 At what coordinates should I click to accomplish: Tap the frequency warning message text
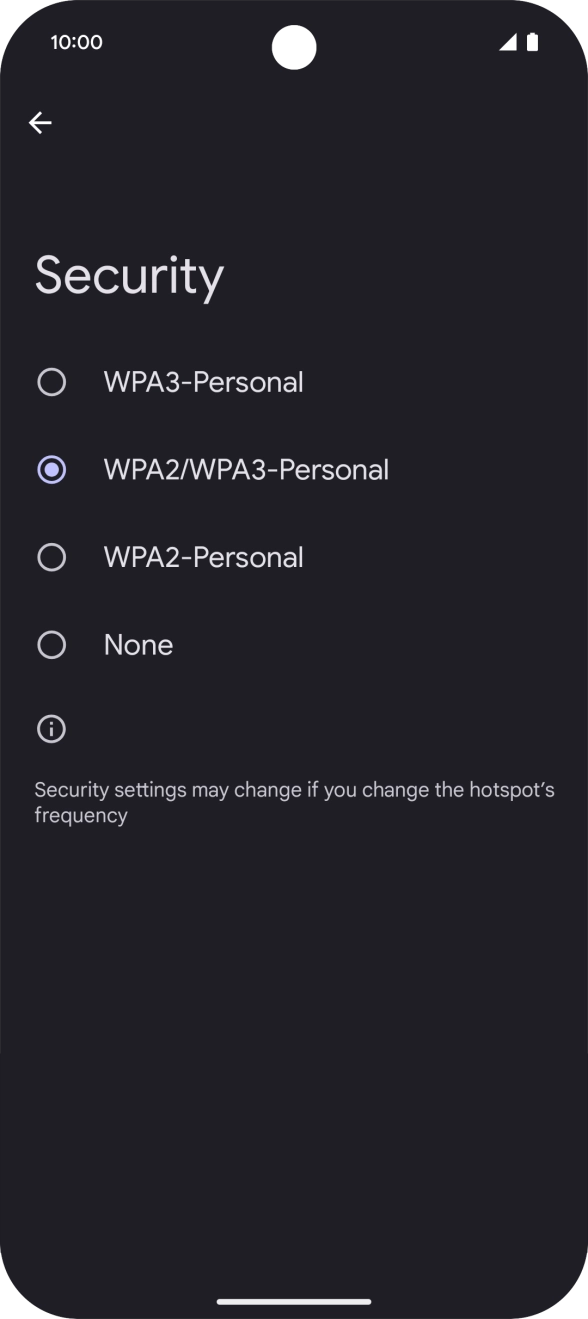[294, 801]
